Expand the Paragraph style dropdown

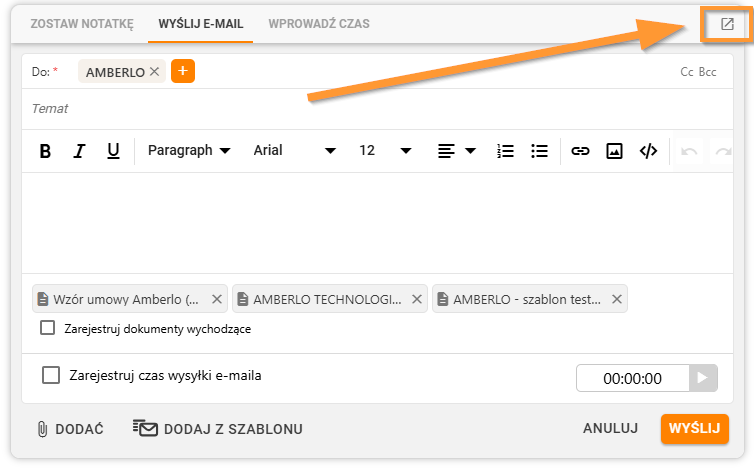(x=189, y=151)
